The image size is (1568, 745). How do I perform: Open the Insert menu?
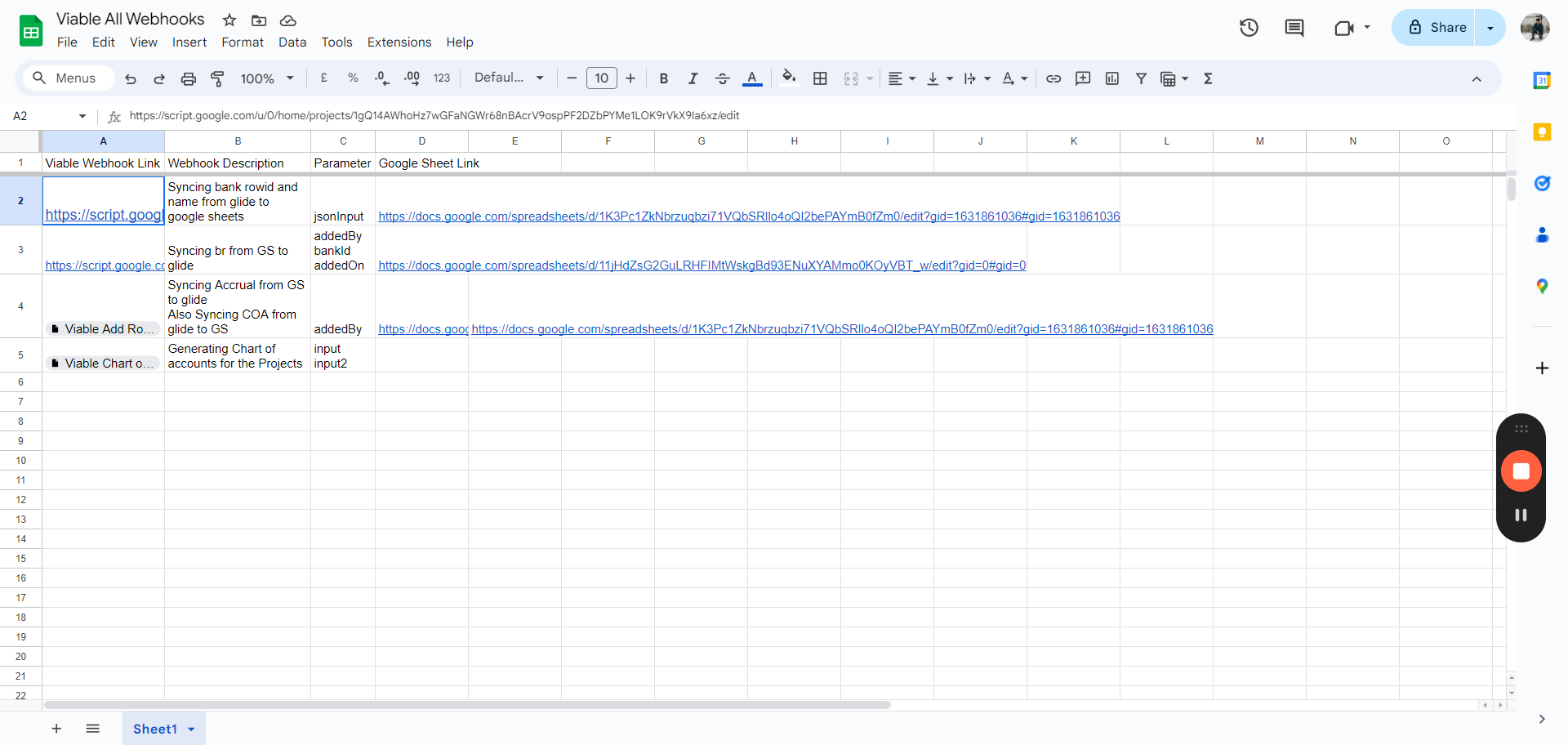pyautogui.click(x=189, y=42)
